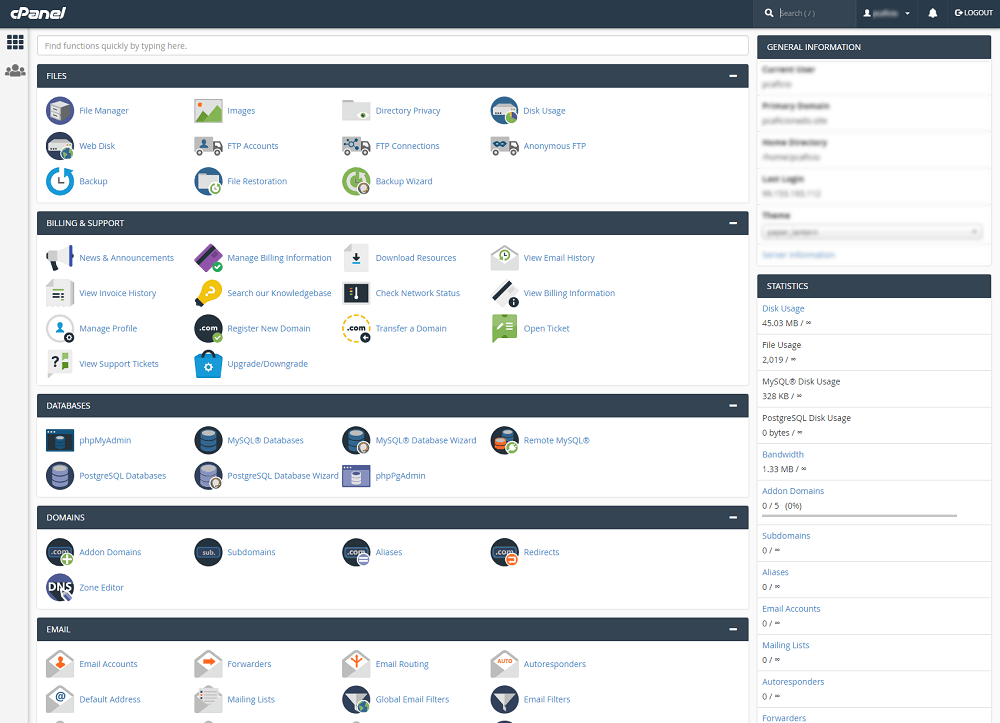Click the home grid icon in sidebar
1000x723 pixels.
coord(15,42)
